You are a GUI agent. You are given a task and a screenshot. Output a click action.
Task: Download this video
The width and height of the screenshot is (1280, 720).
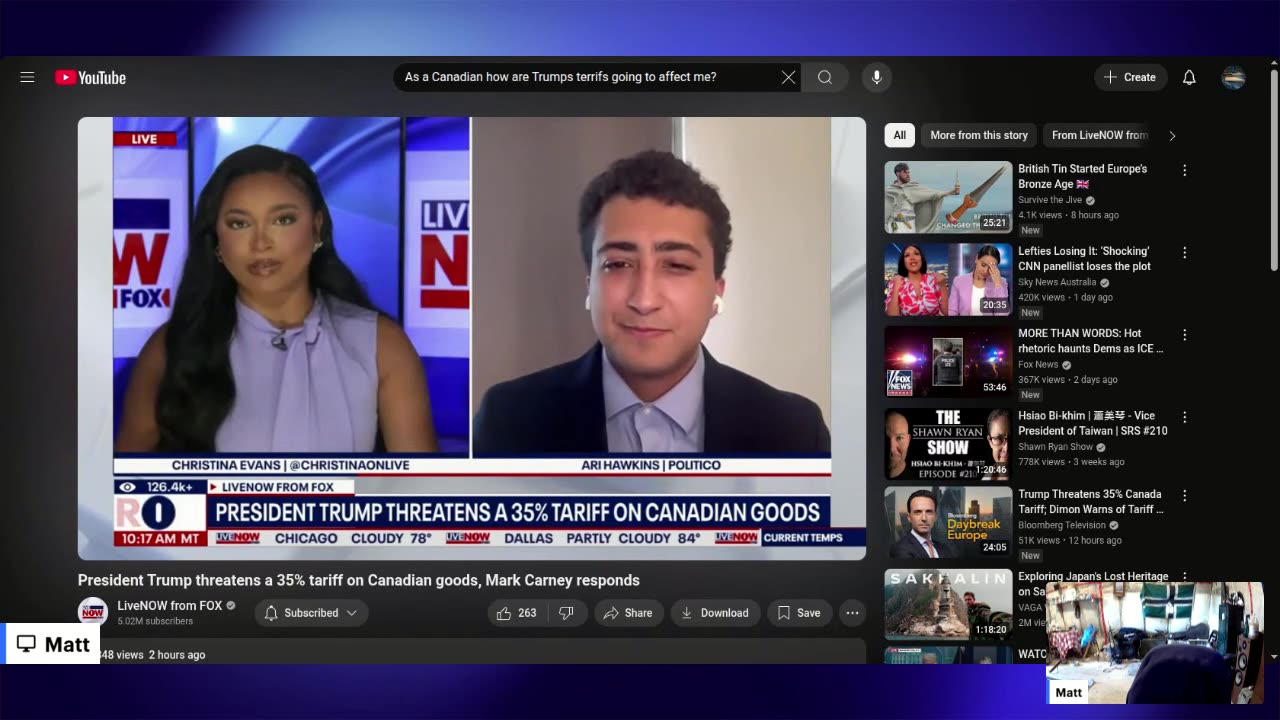tap(715, 613)
